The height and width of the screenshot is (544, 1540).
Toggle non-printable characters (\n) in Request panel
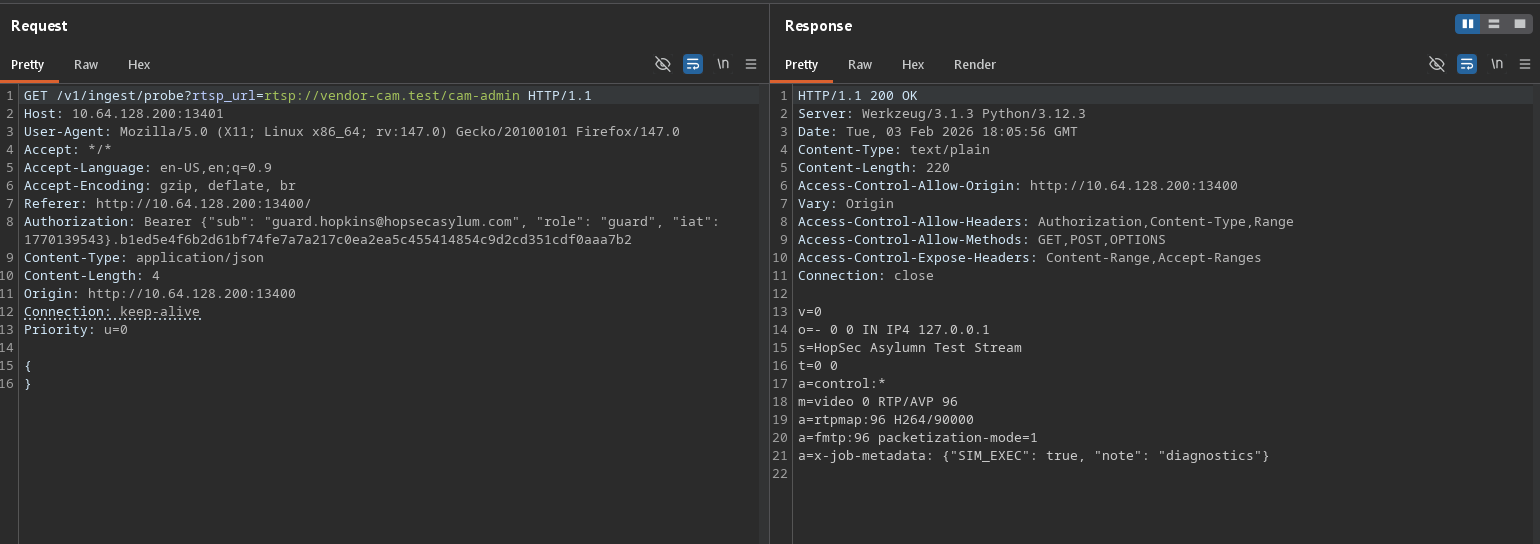(723, 64)
